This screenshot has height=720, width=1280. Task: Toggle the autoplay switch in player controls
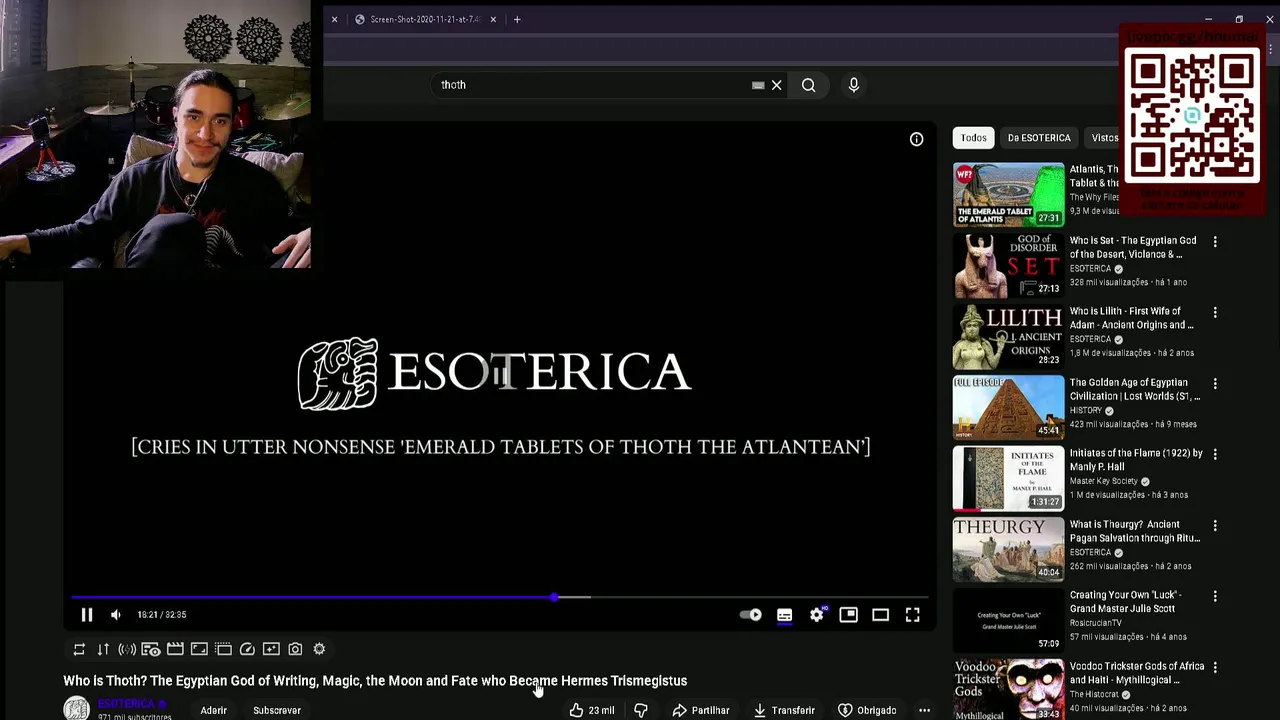[750, 615]
